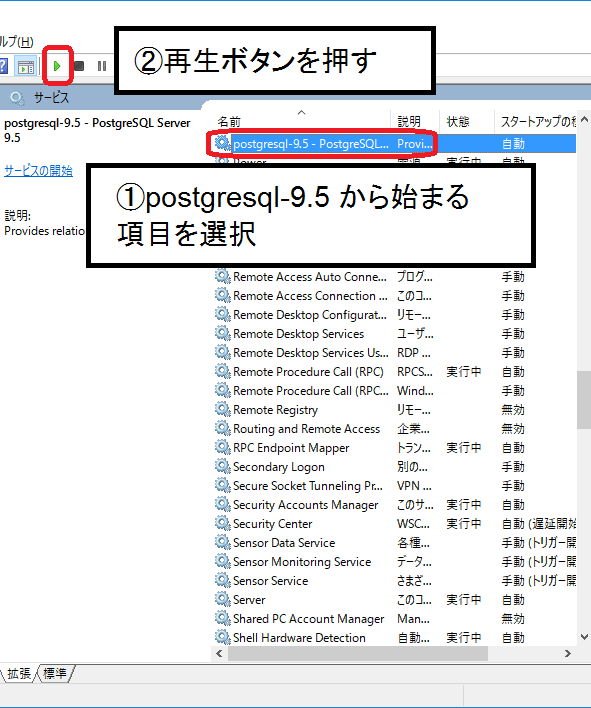Click gear icon beside Secondary Logon
The height and width of the screenshot is (708, 591).
tap(222, 466)
